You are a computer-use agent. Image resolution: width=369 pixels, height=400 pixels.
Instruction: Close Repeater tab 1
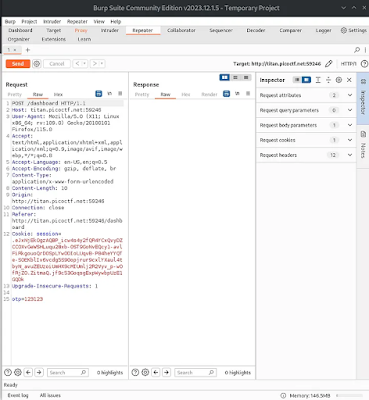[15, 50]
